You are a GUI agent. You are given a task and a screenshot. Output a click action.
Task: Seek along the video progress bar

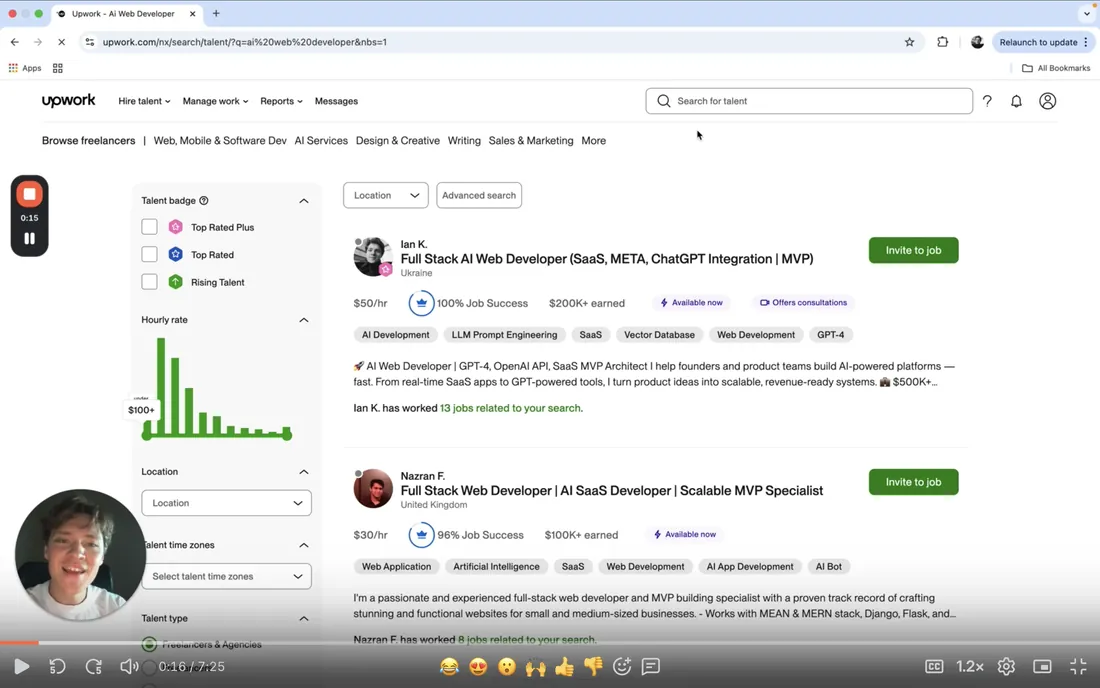click(550, 642)
